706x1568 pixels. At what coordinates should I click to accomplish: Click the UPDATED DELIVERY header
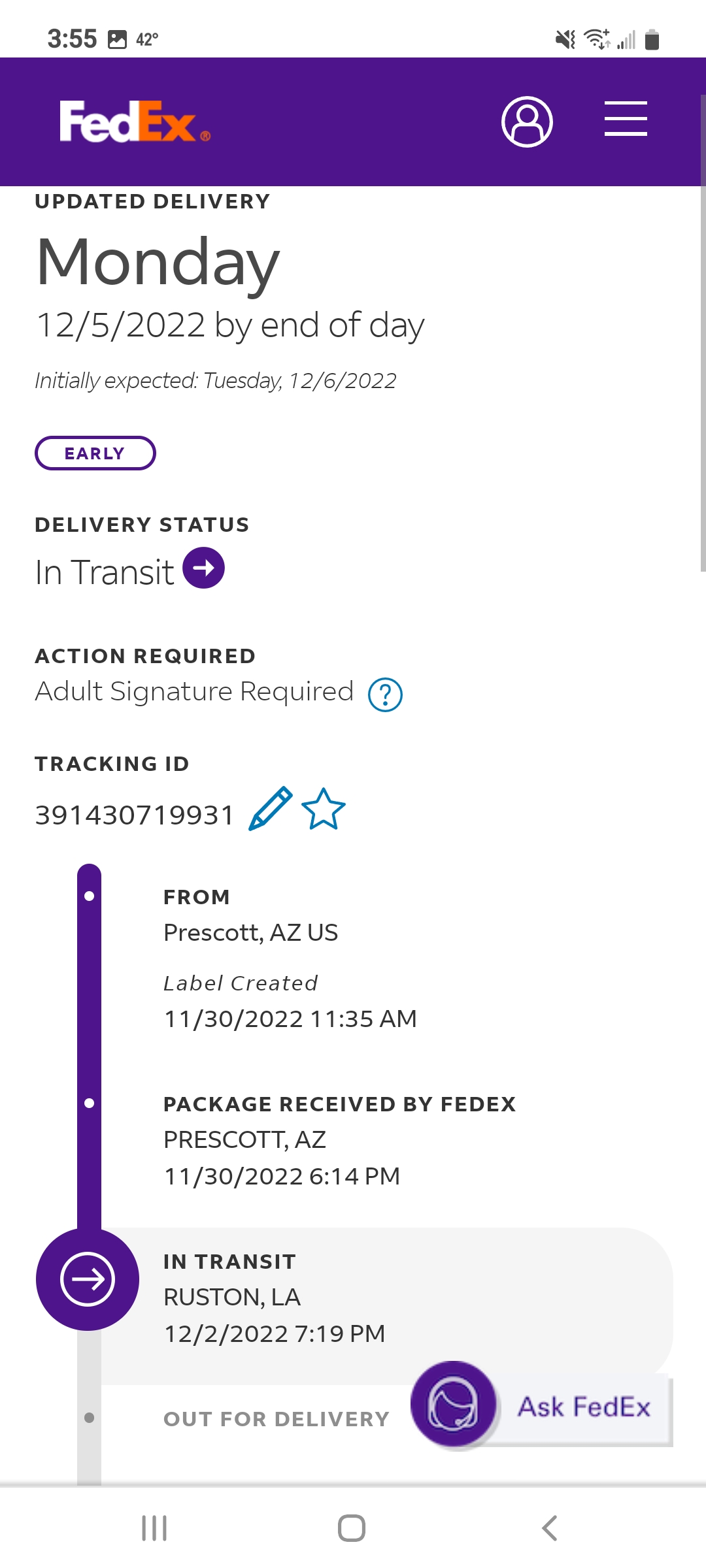(x=151, y=201)
